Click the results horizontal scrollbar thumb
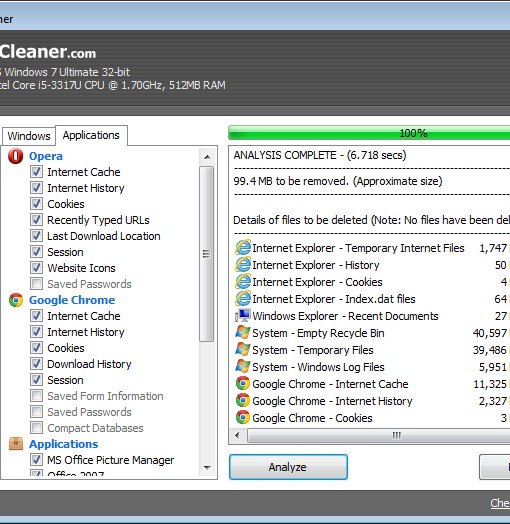Image resolution: width=510 pixels, height=524 pixels. (378, 435)
